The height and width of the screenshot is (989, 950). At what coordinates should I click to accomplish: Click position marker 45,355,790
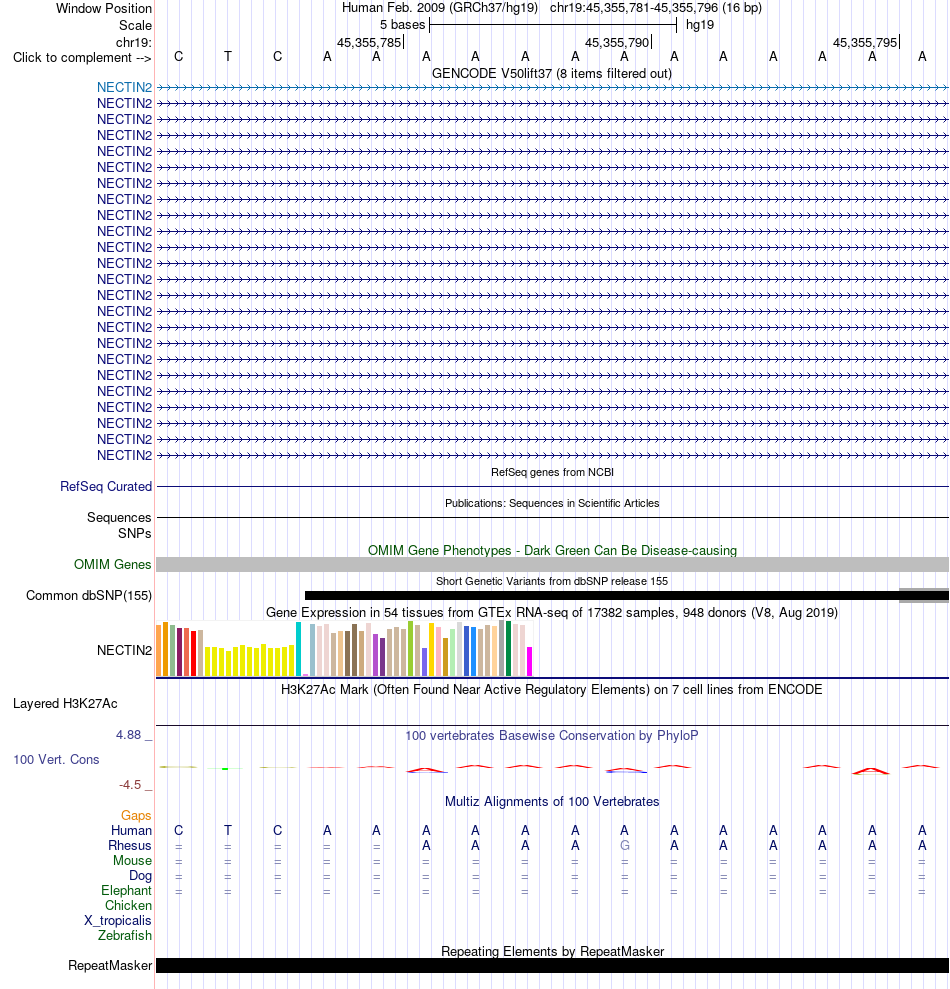tap(618, 42)
